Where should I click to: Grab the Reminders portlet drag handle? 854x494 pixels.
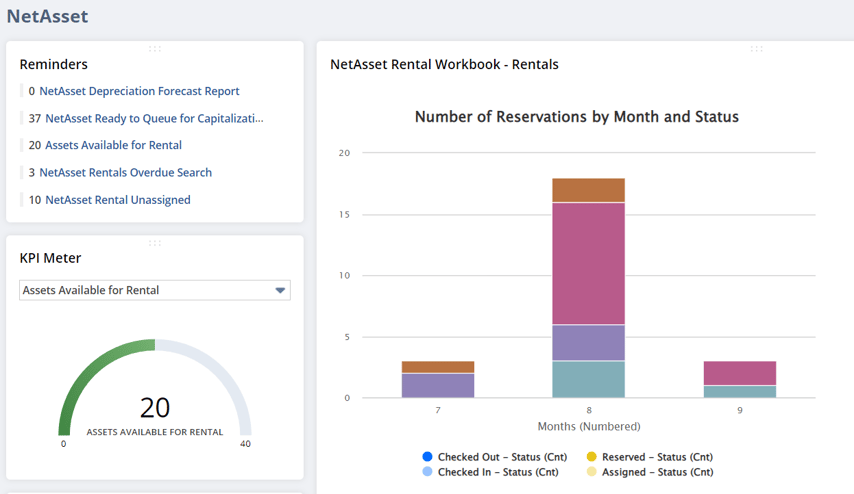[x=155, y=48]
